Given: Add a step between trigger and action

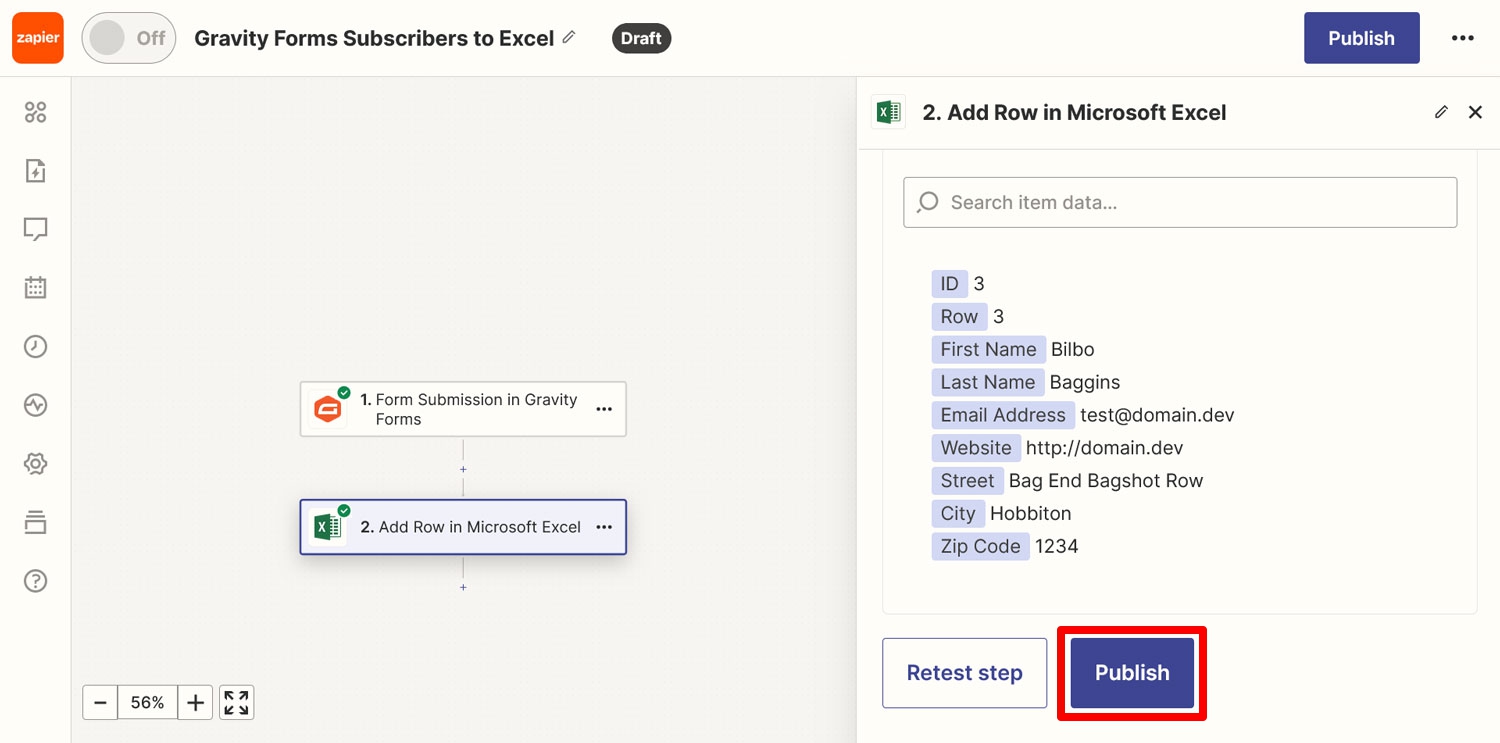Looking at the screenshot, I should pos(463,469).
